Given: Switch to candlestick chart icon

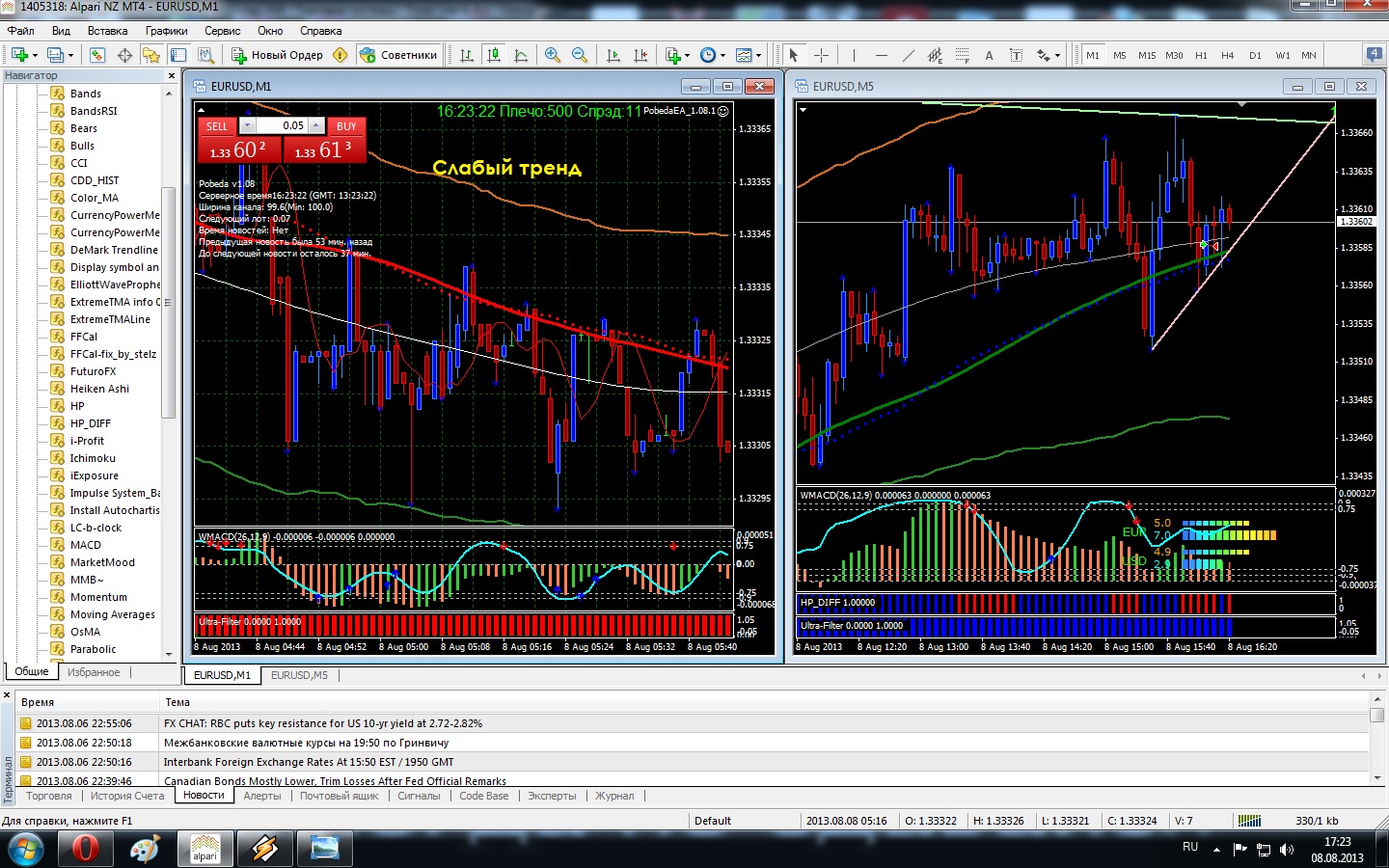Looking at the screenshot, I should [x=494, y=55].
